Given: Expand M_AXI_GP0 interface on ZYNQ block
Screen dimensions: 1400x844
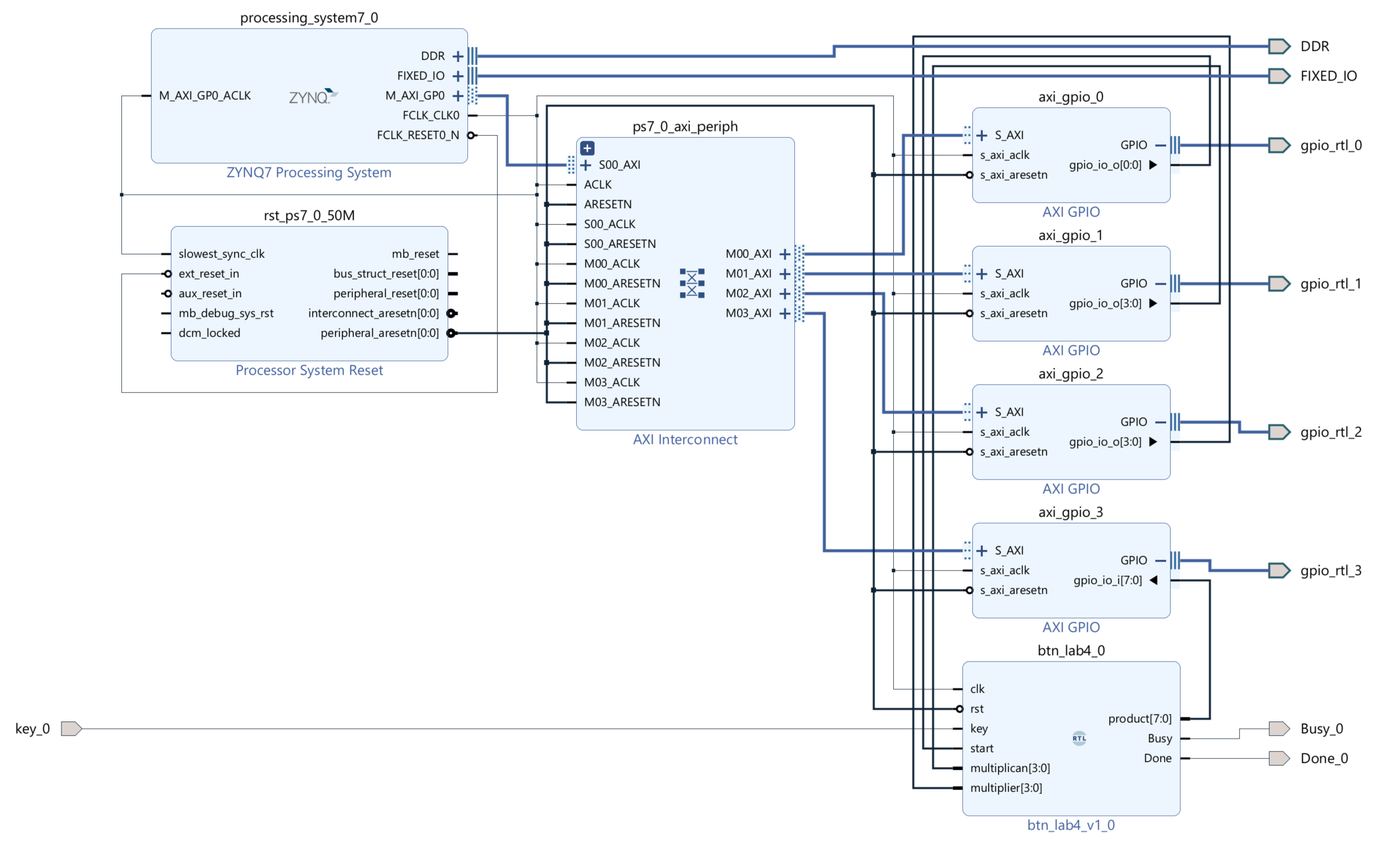Looking at the screenshot, I should coord(458,96).
